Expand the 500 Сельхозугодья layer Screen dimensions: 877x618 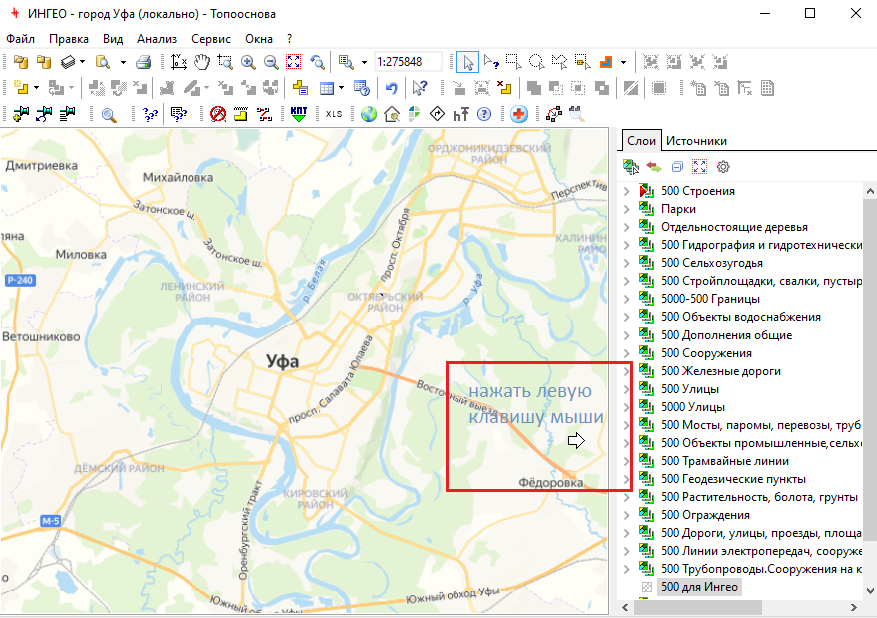tap(626, 263)
